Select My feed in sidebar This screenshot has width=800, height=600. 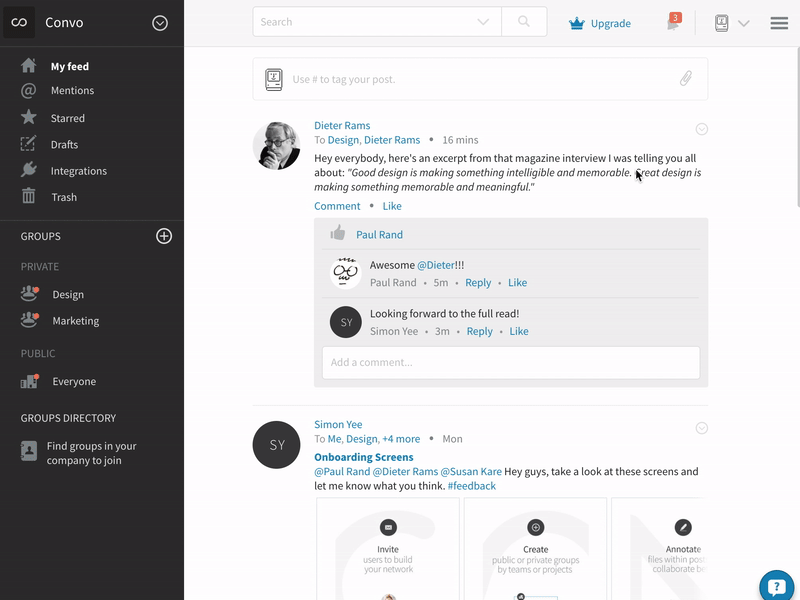tap(70, 66)
